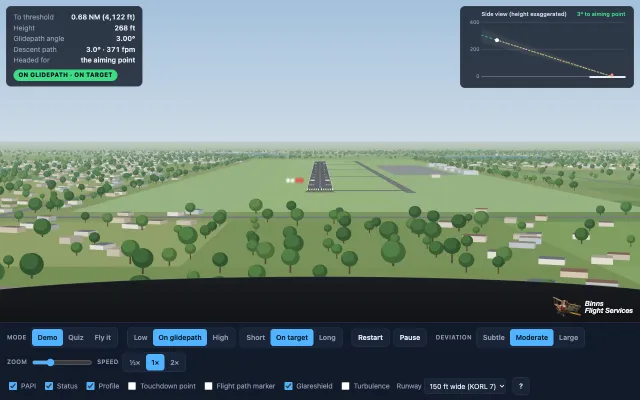Screen dimensions: 640x400
Task: Click the 'Side view (height exaggerated)' title
Action: (524, 14)
